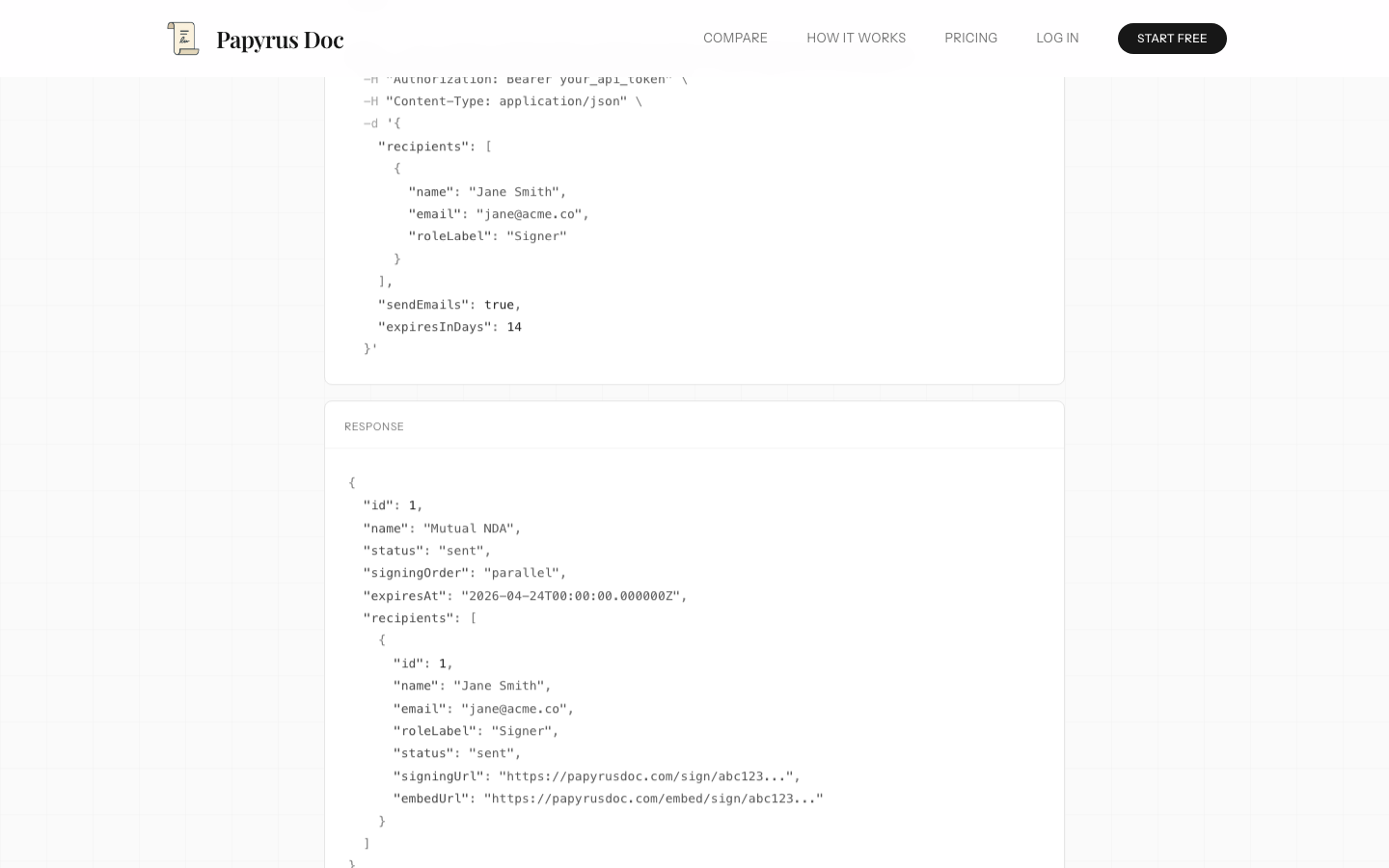Click the "sendEmails": true line
This screenshot has height=868, width=1389.
coord(449,305)
